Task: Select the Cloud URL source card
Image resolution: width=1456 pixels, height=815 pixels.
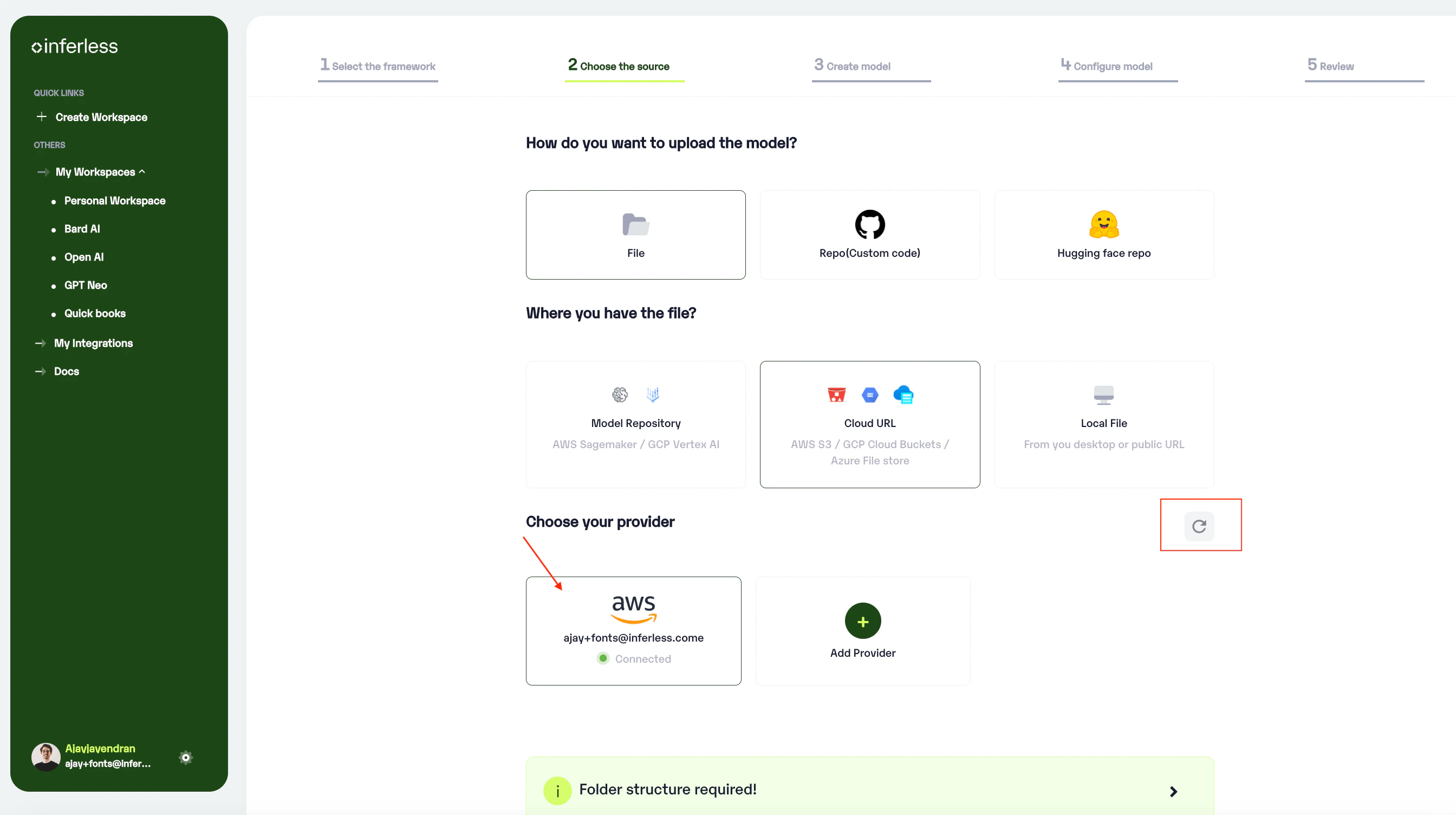Action: point(869,424)
